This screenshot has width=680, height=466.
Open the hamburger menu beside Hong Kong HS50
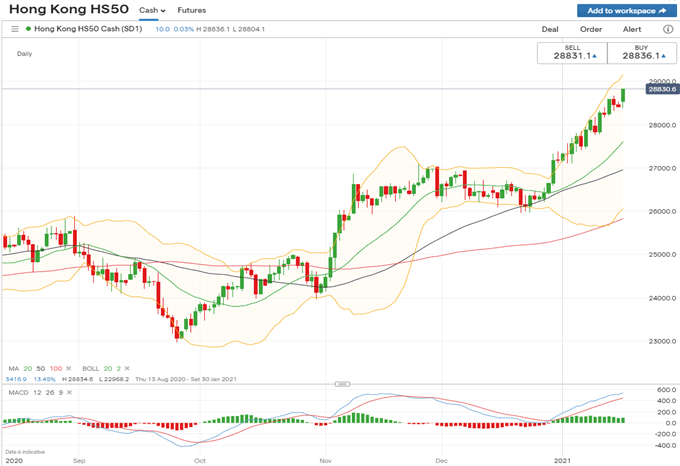click(15, 29)
